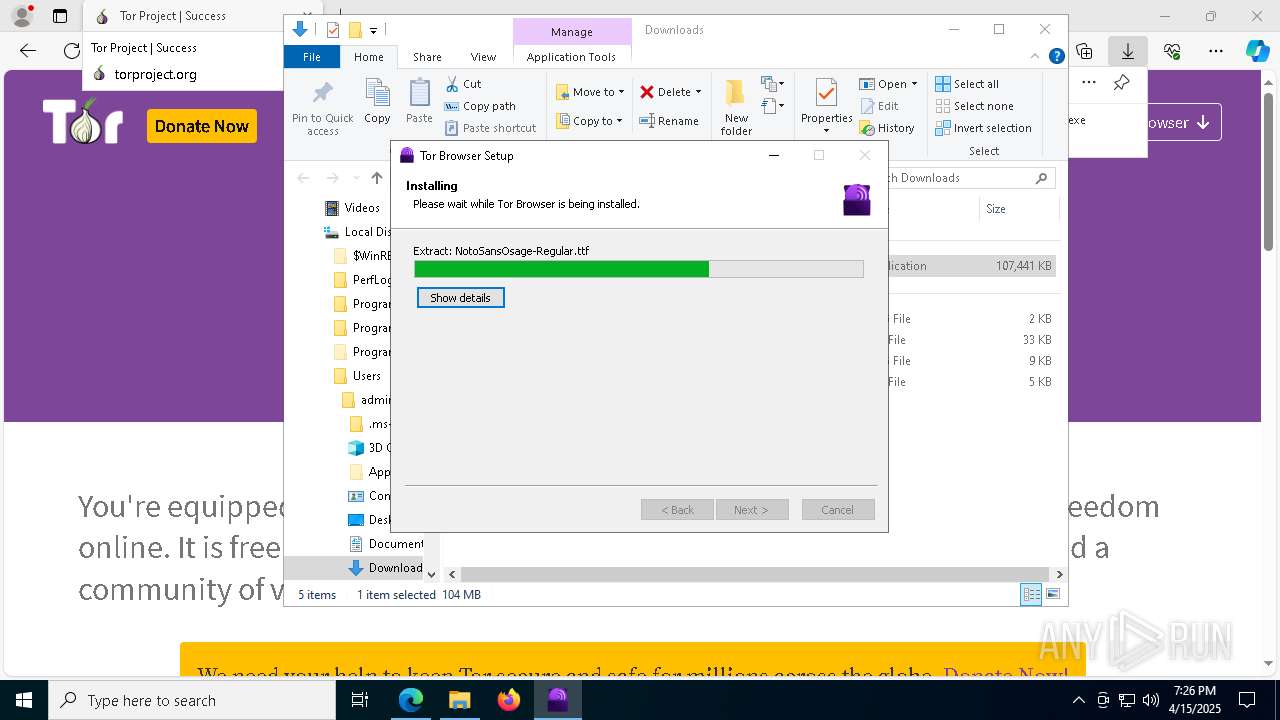1280x720 pixels.
Task: Click the Up directory arrow
Action: pyautogui.click(x=377, y=178)
